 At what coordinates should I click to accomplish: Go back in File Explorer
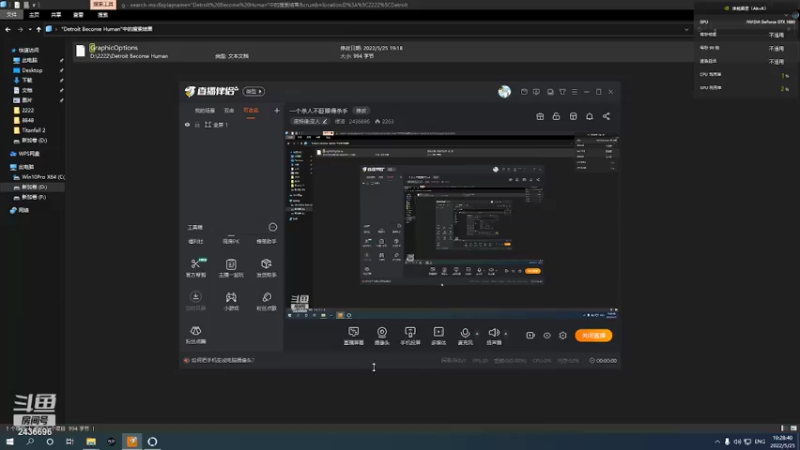8,29
